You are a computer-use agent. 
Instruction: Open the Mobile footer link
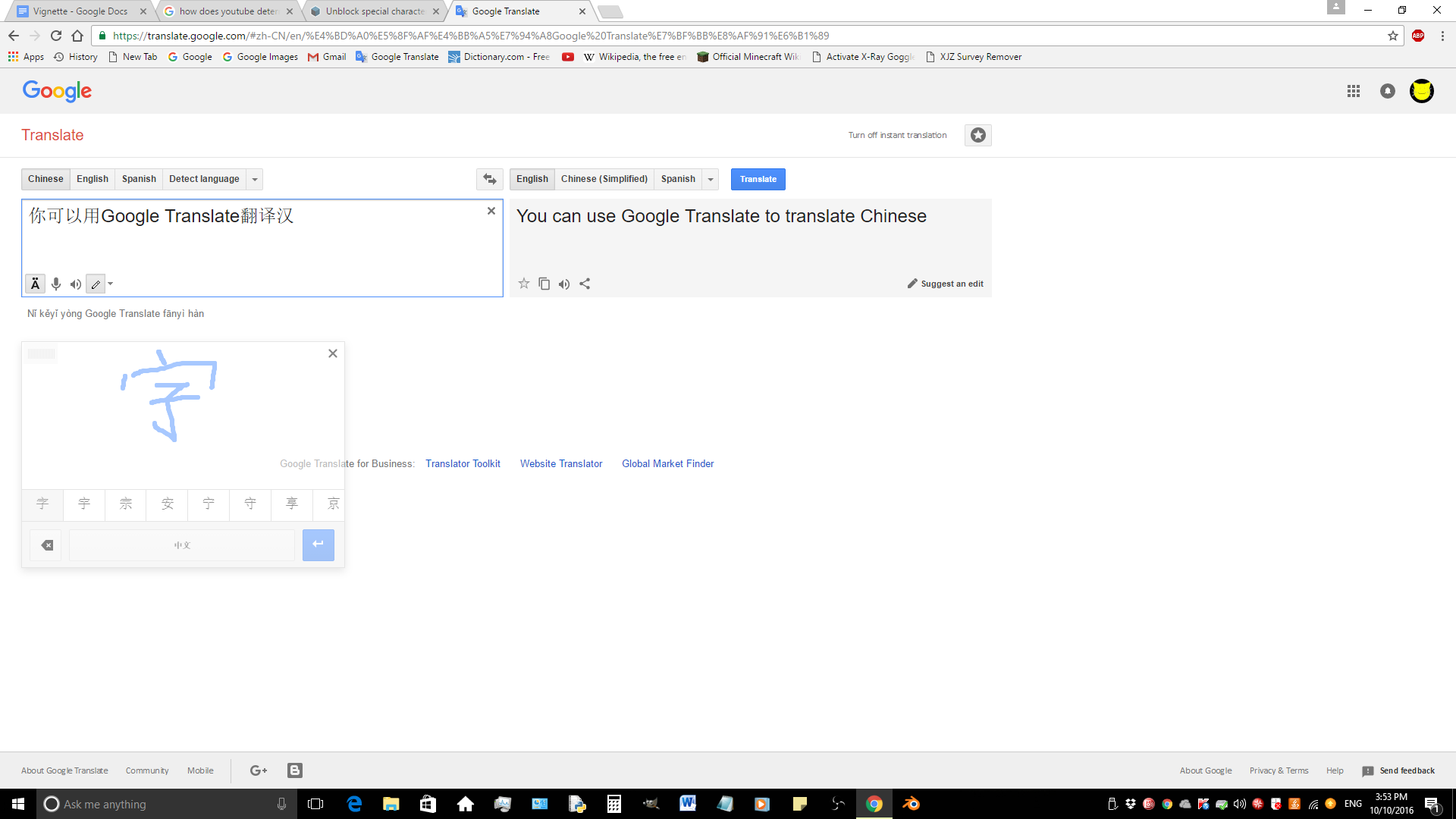pyautogui.click(x=200, y=770)
